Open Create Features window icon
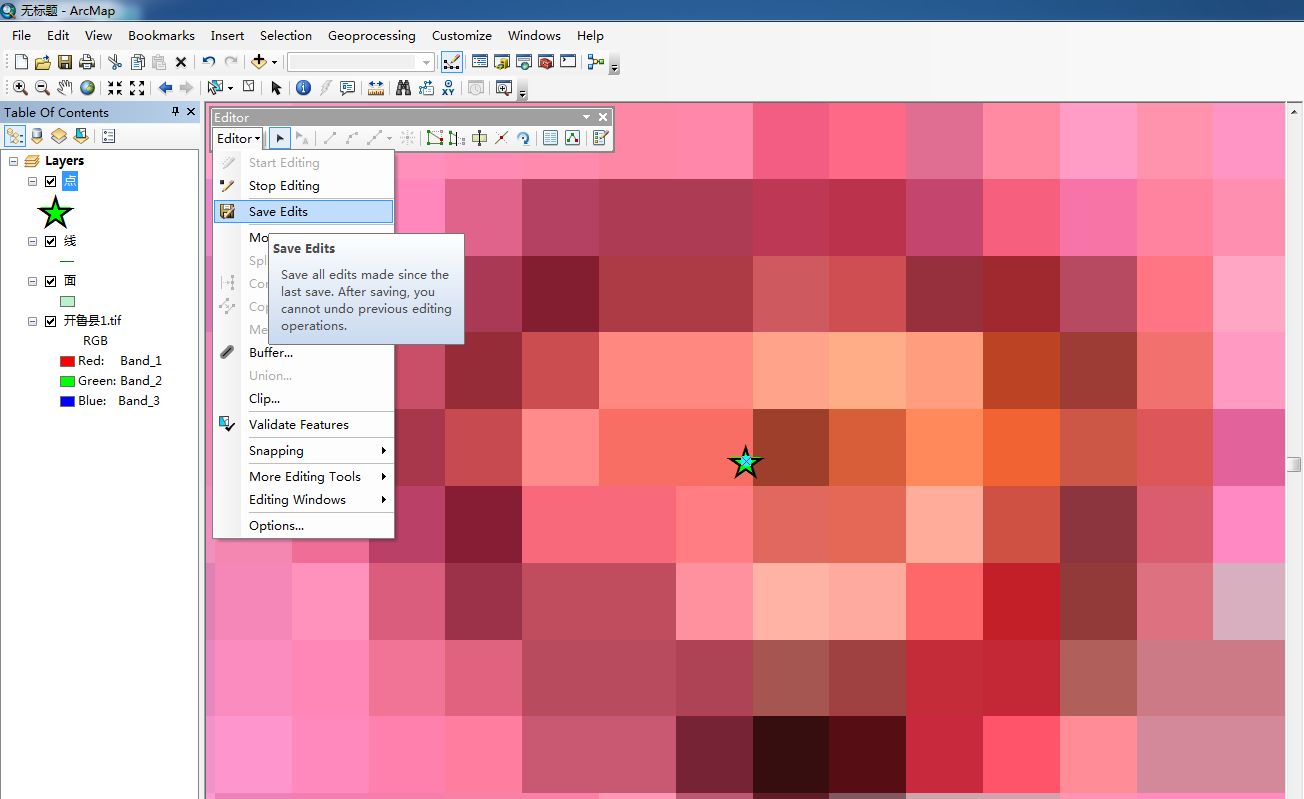 coord(600,138)
